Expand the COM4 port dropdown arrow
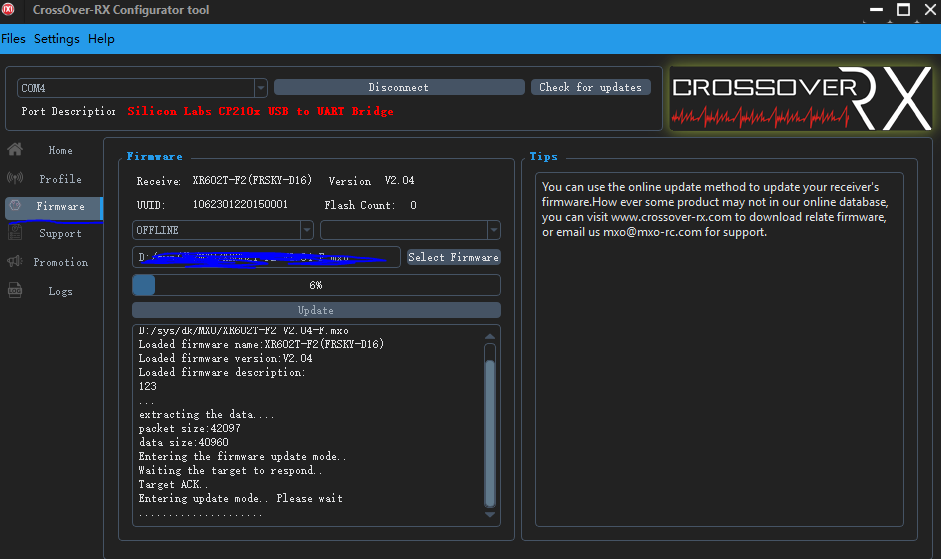This screenshot has height=559, width=941. click(x=260, y=88)
